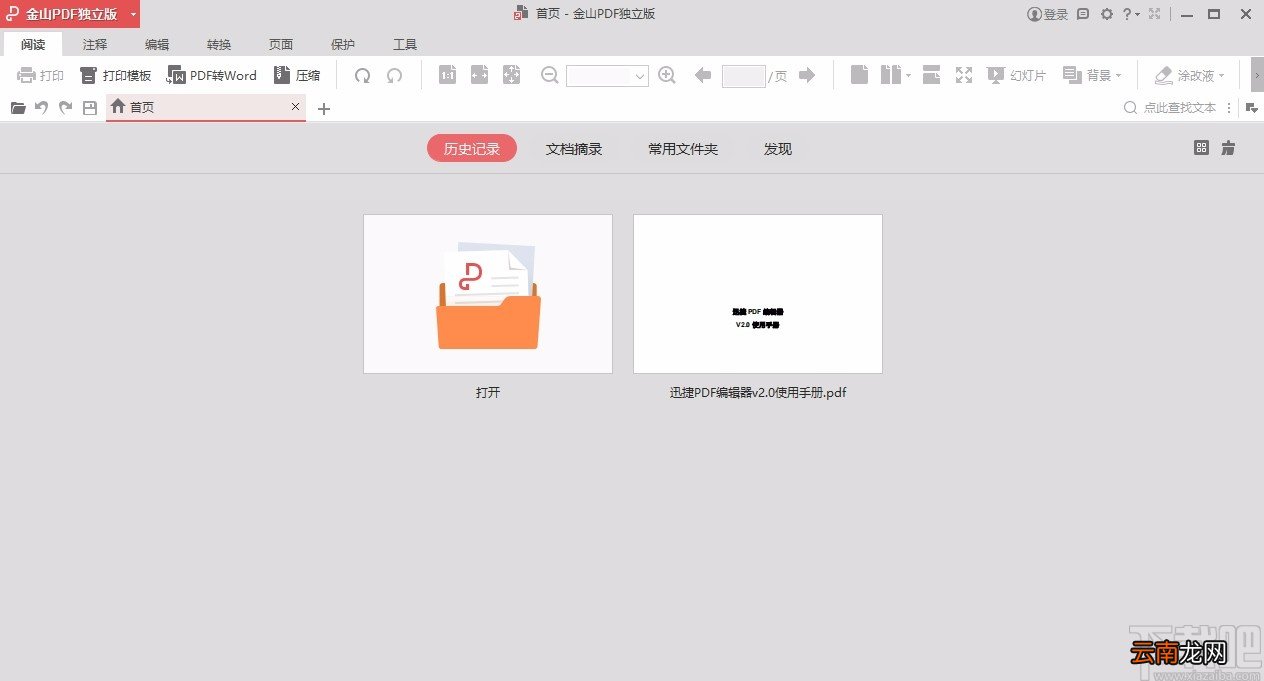Expand the 金山PDF独立版 application menu arrow

tap(133, 15)
